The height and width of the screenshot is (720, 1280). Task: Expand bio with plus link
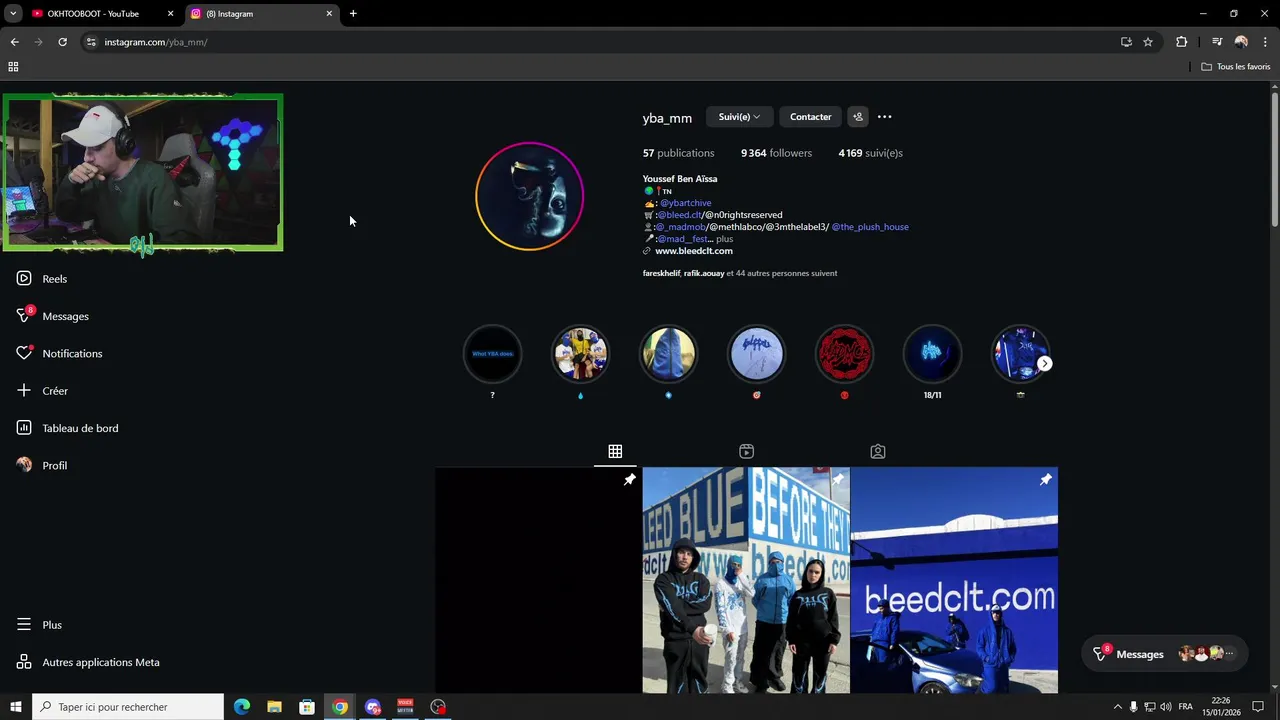pos(724,239)
